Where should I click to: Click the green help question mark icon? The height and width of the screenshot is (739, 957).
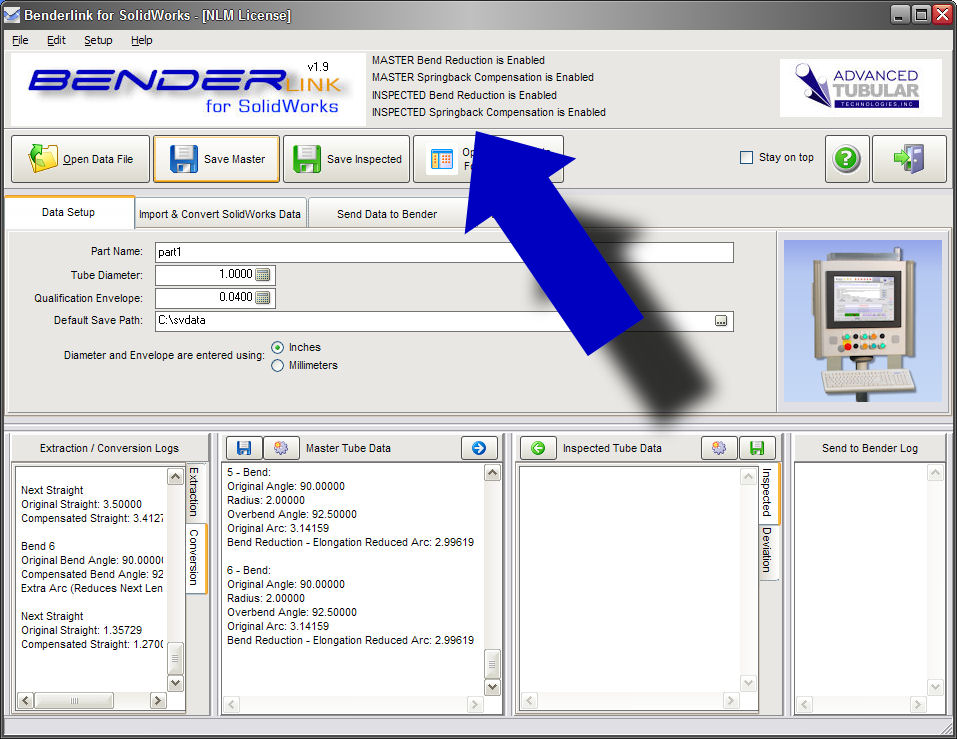pyautogui.click(x=846, y=159)
